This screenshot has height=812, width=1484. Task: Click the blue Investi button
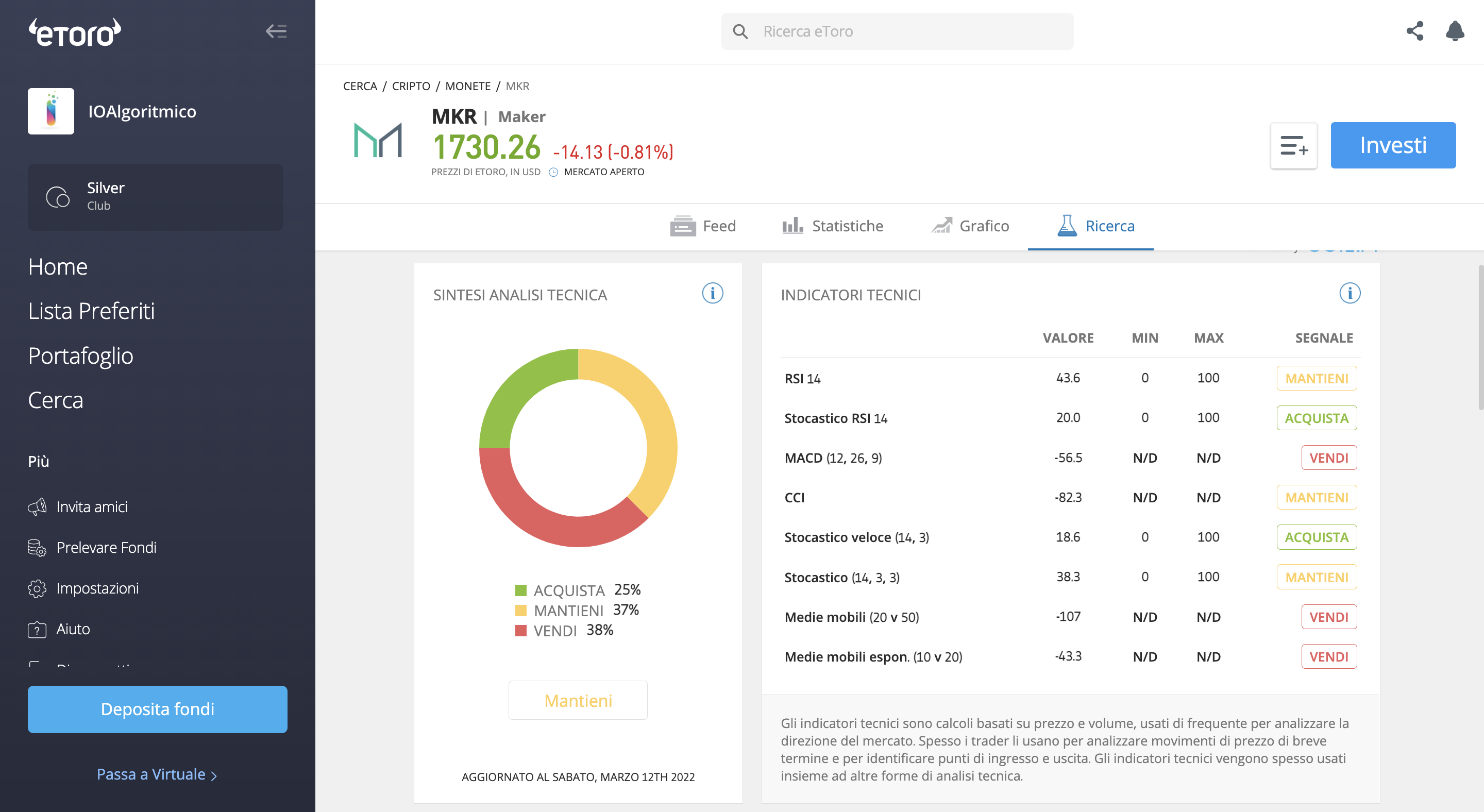1393,145
